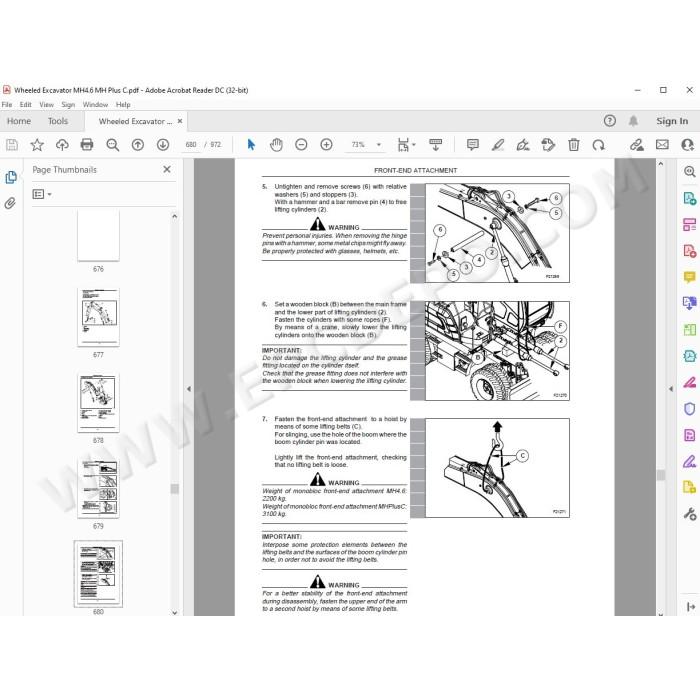Open the Export PDF tool in right pane
700x700 pixels.
tap(689, 198)
